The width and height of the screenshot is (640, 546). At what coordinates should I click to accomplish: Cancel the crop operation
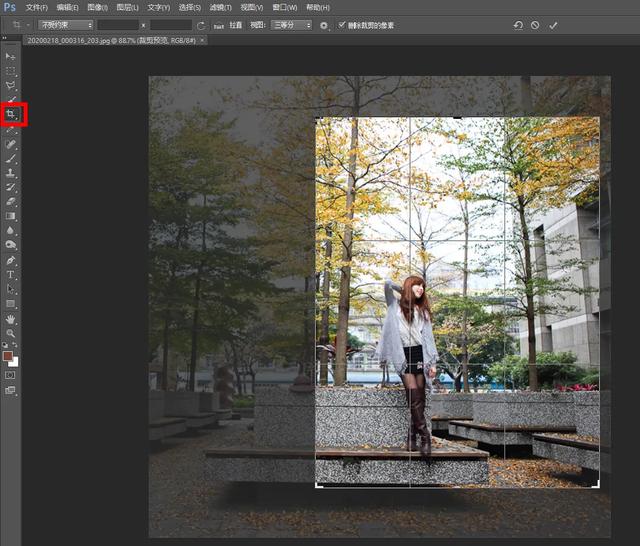coord(535,24)
